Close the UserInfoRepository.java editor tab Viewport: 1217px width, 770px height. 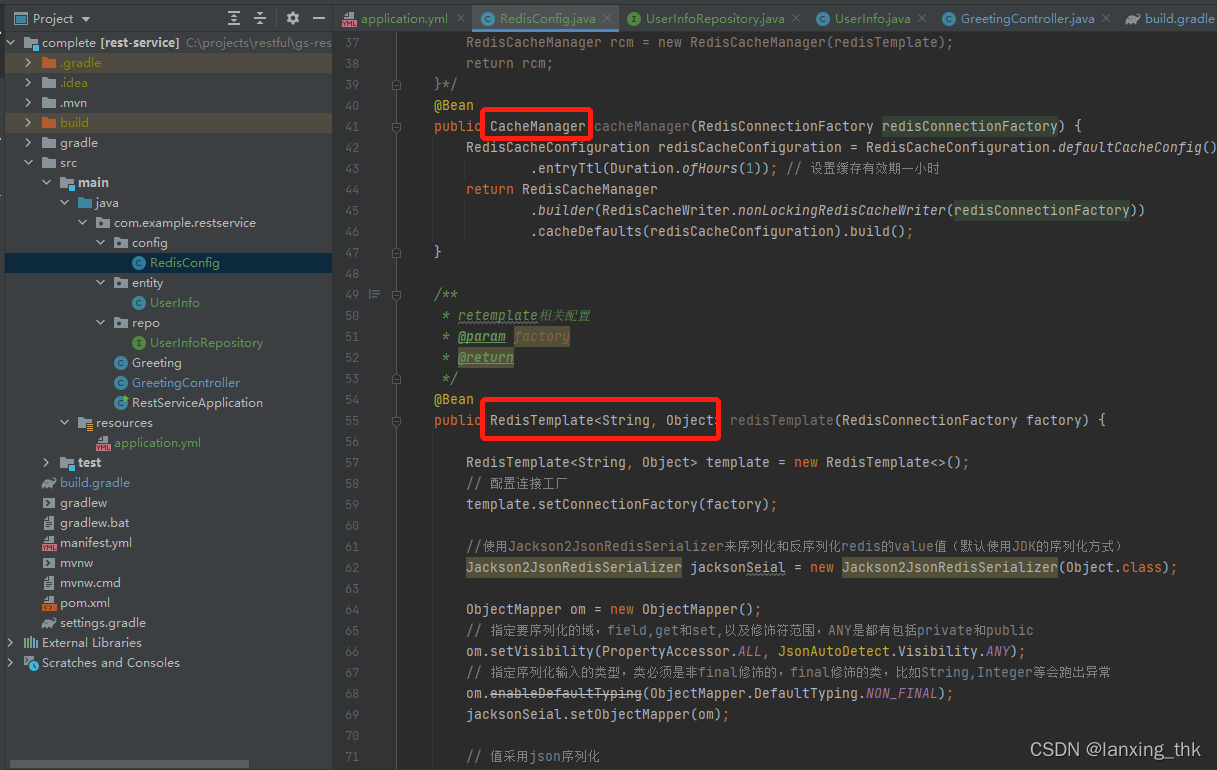[x=796, y=19]
